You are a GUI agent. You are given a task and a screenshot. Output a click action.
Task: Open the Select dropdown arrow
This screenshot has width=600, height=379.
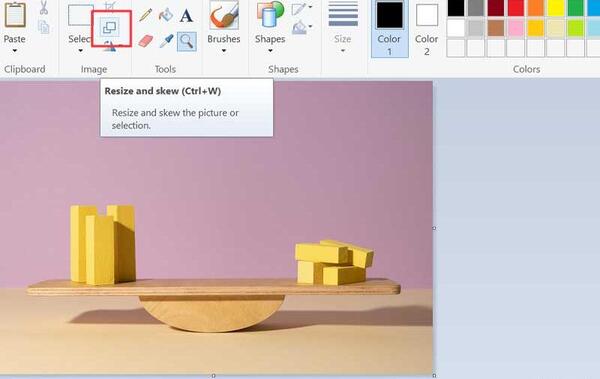tap(81, 51)
